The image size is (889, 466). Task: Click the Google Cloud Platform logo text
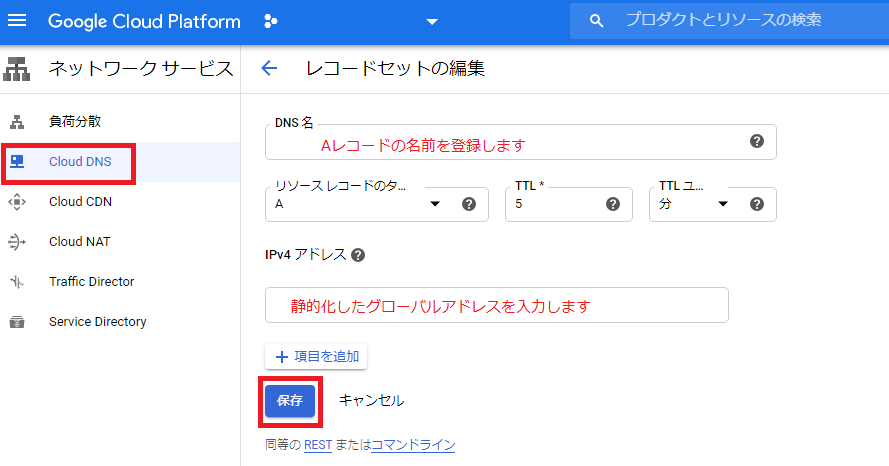144,22
